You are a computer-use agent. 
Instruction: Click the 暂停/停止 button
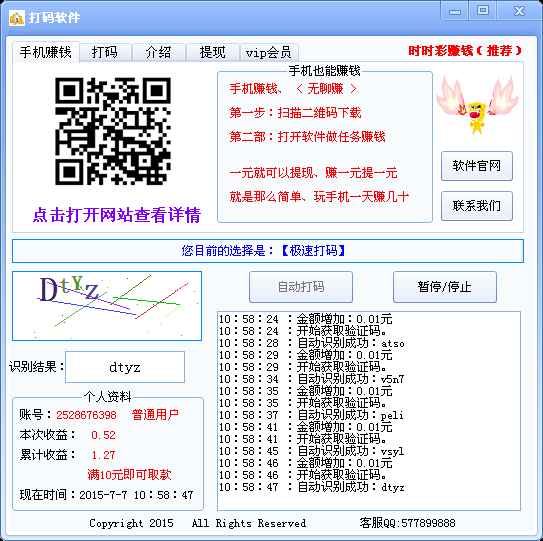445,287
